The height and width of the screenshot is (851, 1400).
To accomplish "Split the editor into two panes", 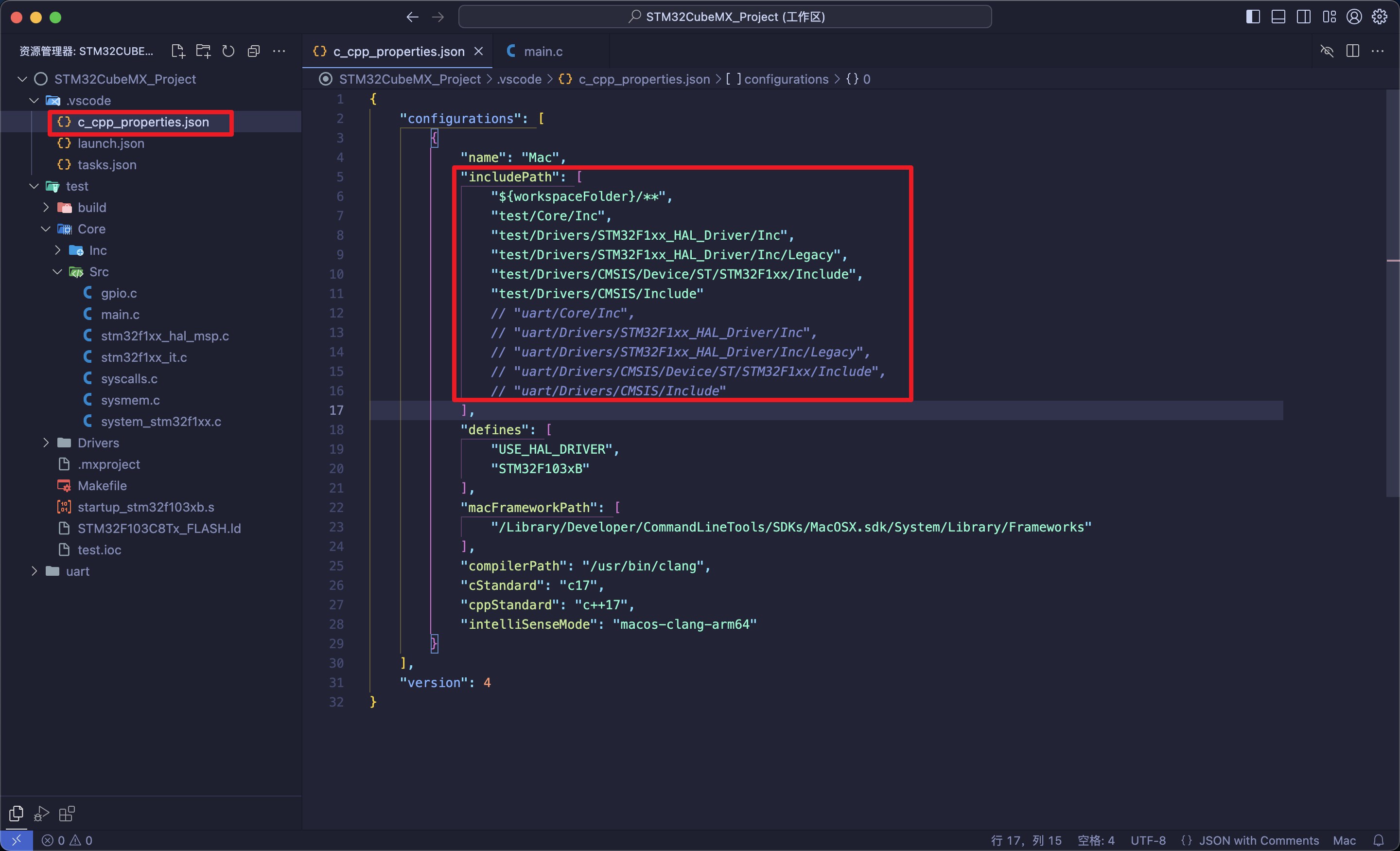I will point(1352,51).
